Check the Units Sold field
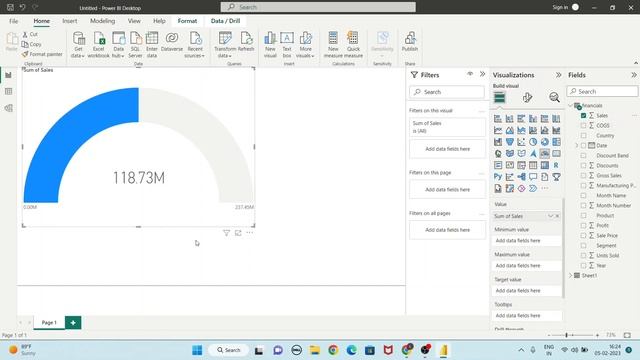The width and height of the screenshot is (640, 360). click(x=584, y=256)
